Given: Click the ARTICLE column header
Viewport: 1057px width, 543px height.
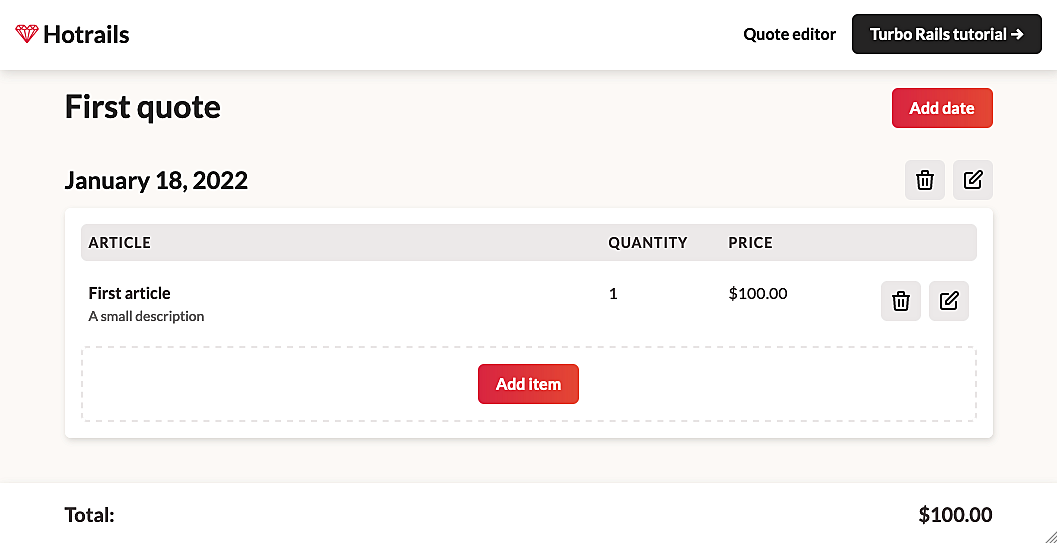Looking at the screenshot, I should (x=119, y=243).
